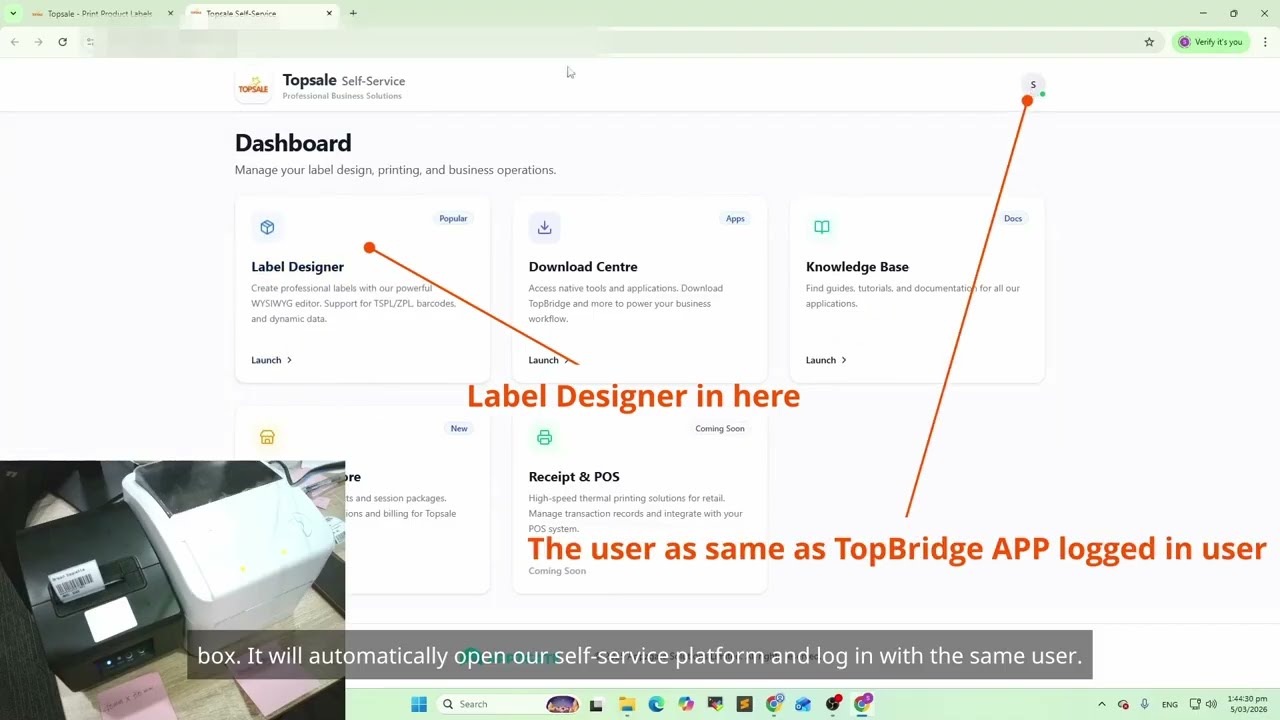
Task: Show hidden system tray icons chevron
Action: click(x=1102, y=704)
